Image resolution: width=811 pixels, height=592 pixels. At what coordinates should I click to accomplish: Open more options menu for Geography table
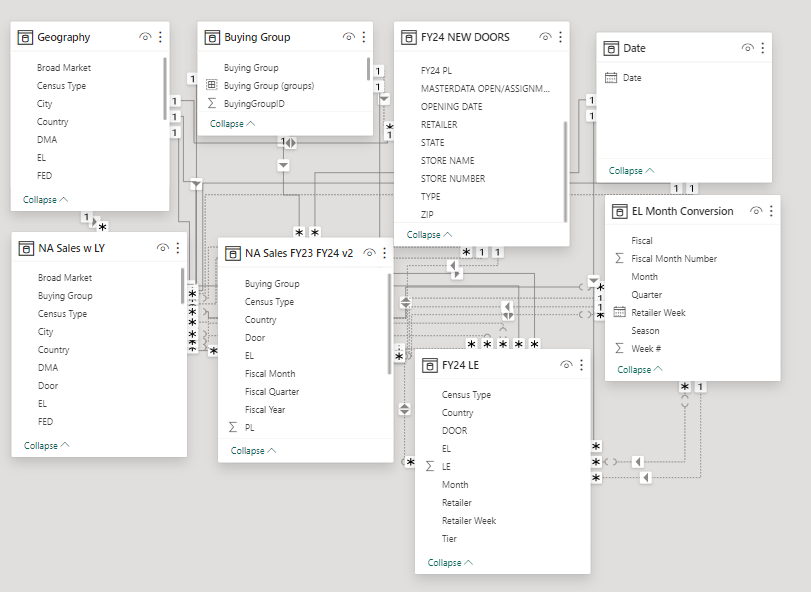click(160, 37)
